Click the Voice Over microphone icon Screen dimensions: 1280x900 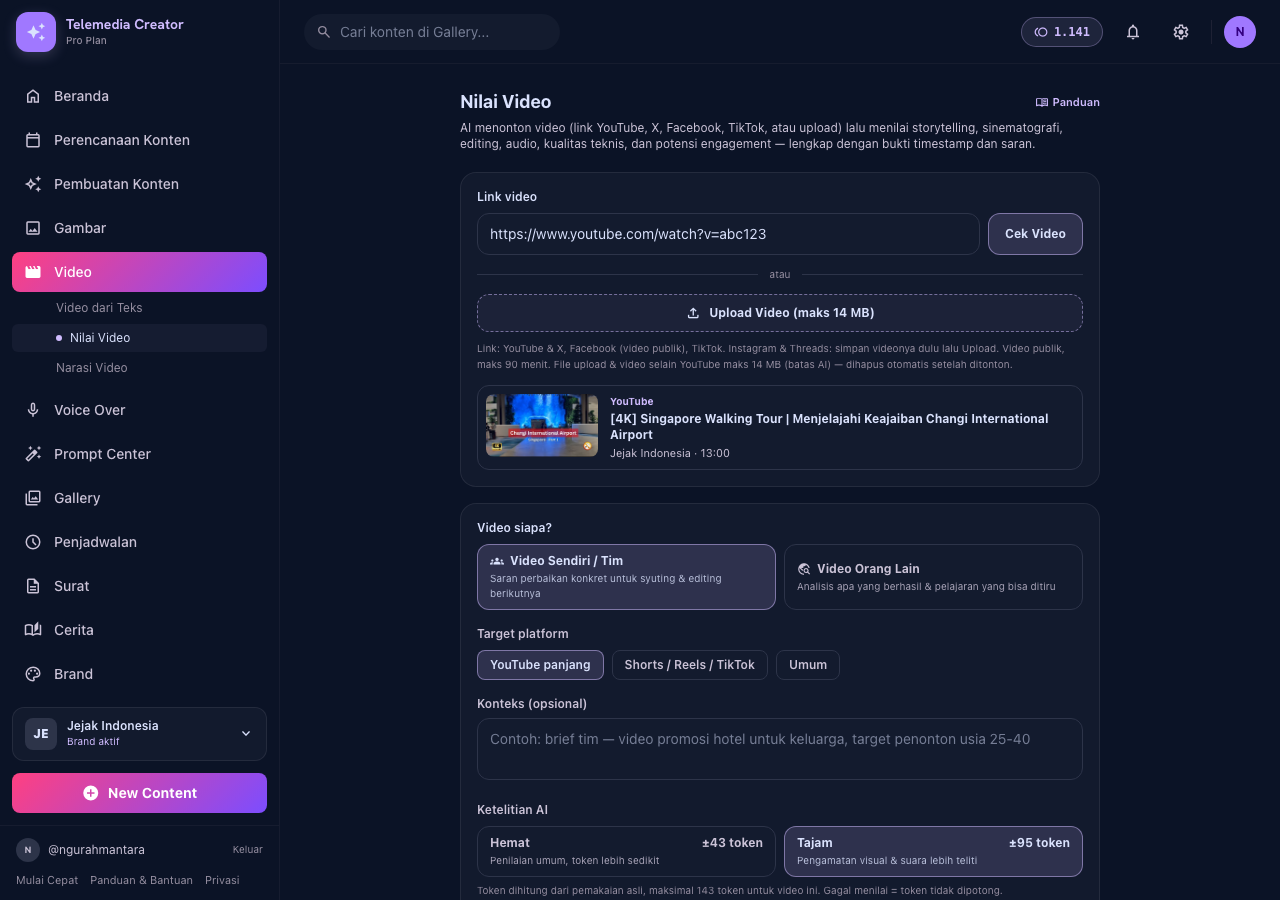tap(33, 410)
